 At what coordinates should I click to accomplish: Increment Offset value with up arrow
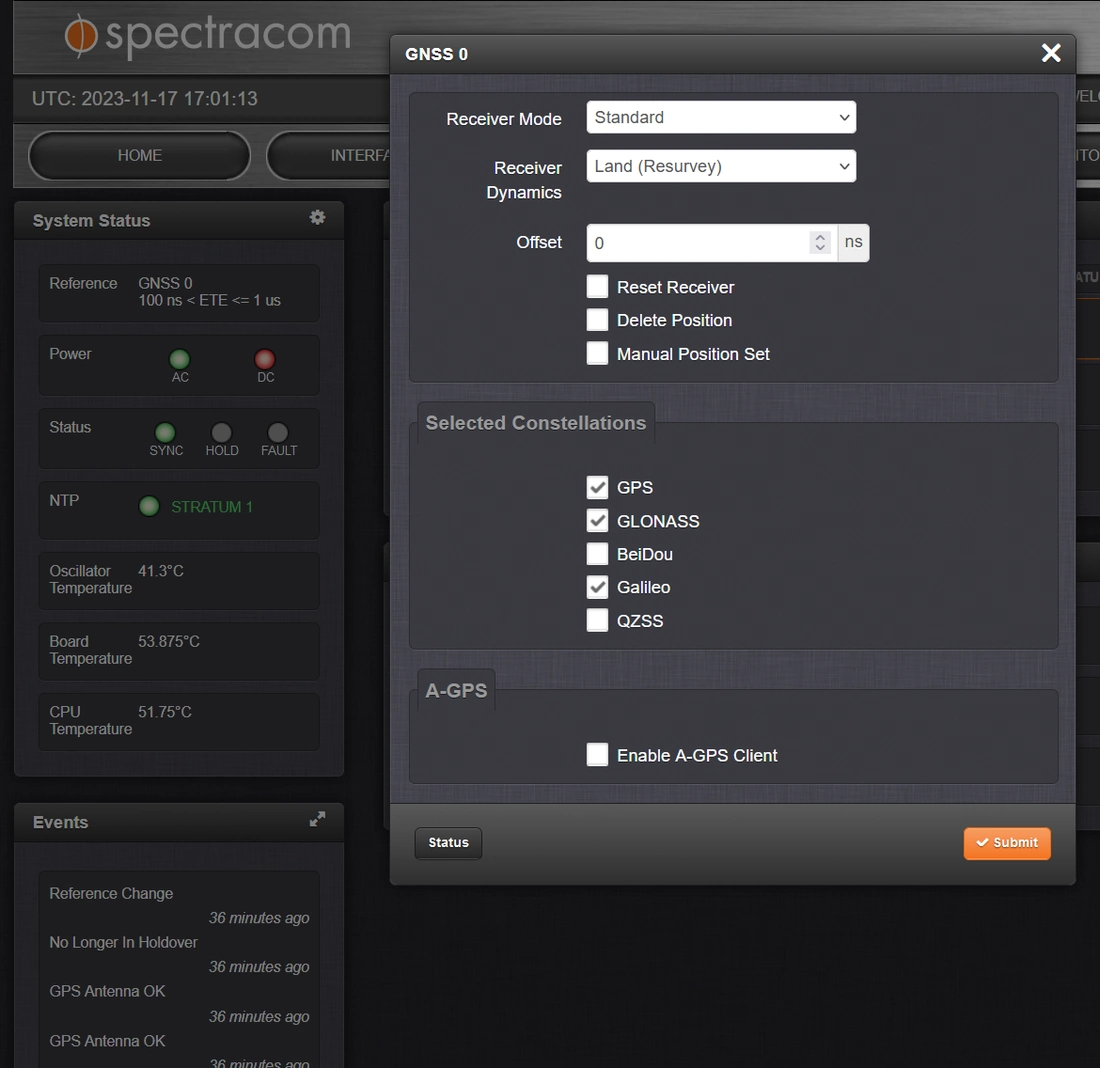tap(819, 237)
